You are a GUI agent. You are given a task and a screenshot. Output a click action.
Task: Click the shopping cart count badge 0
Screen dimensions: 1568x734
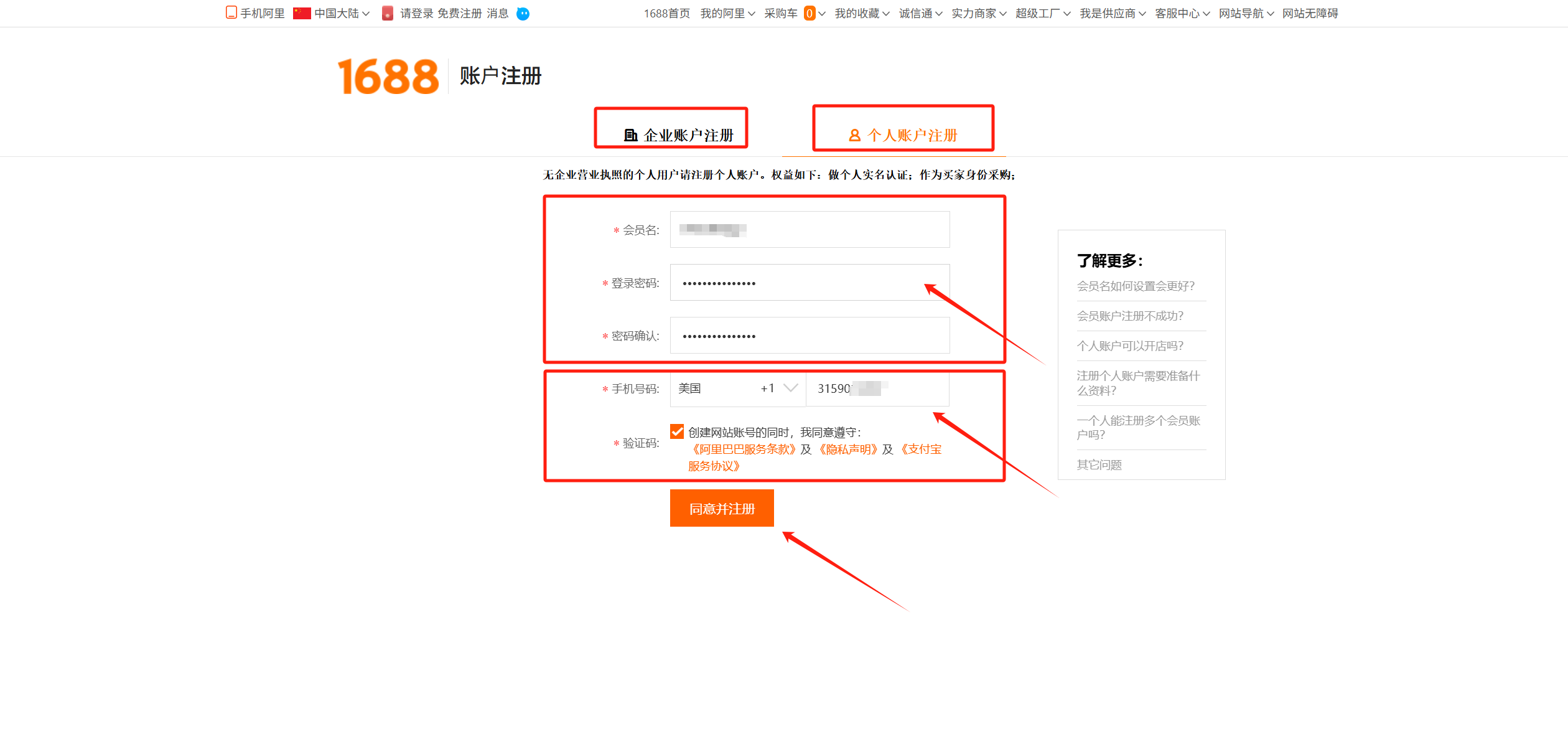click(x=810, y=13)
